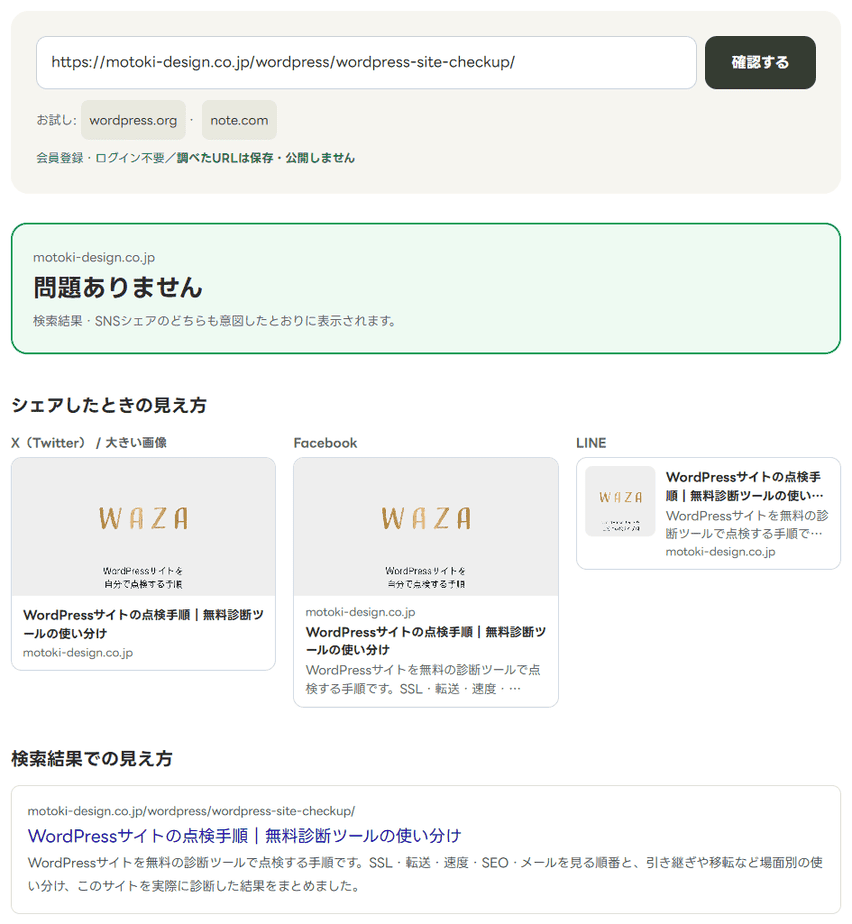Click the 調べたURLは保存・公開しません notice
Screen dimensions: 852x924
tap(266, 158)
